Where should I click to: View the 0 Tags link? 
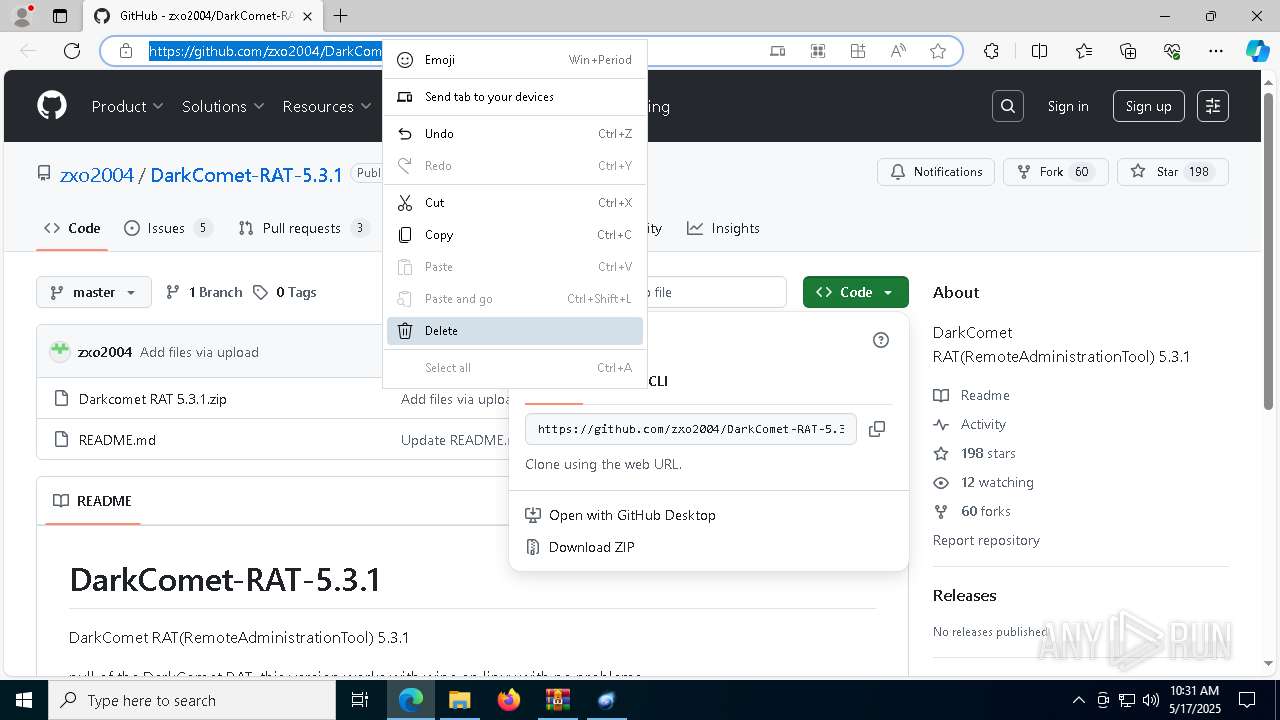tap(285, 292)
